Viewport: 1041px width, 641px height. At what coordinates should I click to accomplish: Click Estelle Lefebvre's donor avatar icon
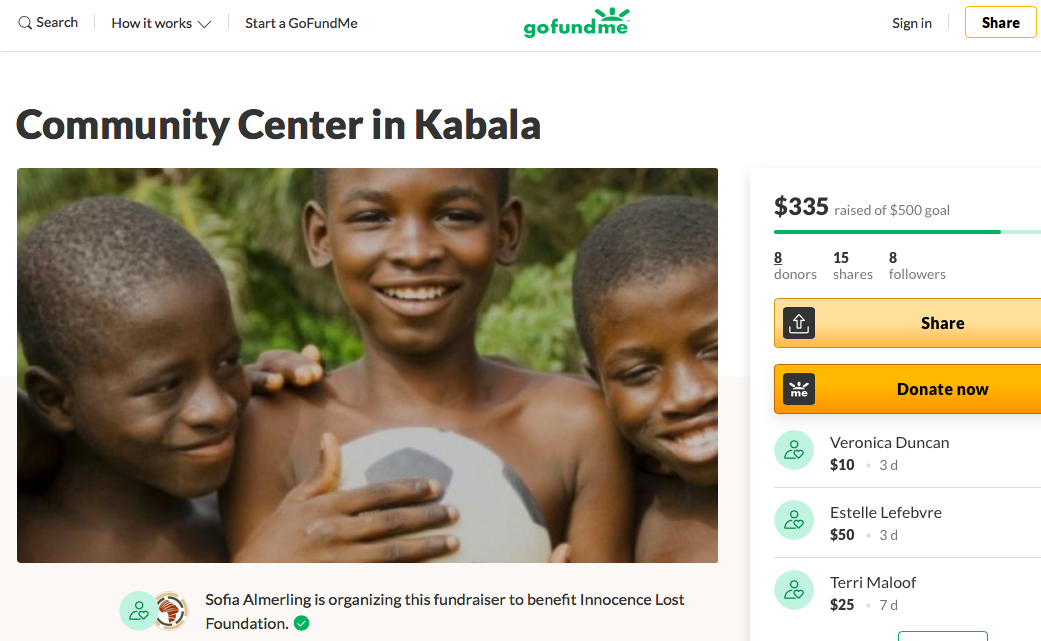[794, 520]
